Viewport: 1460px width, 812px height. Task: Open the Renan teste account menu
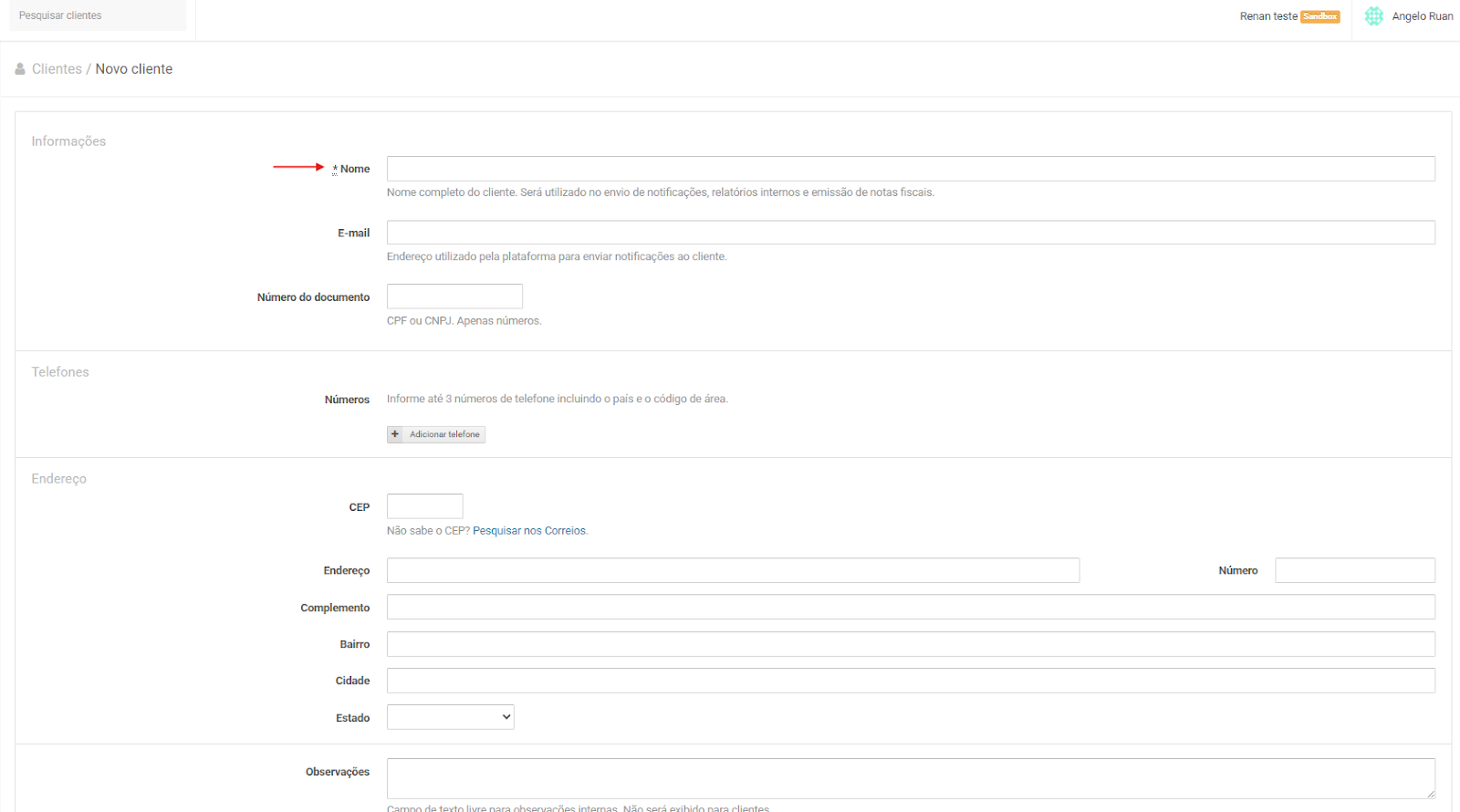[x=1267, y=16]
